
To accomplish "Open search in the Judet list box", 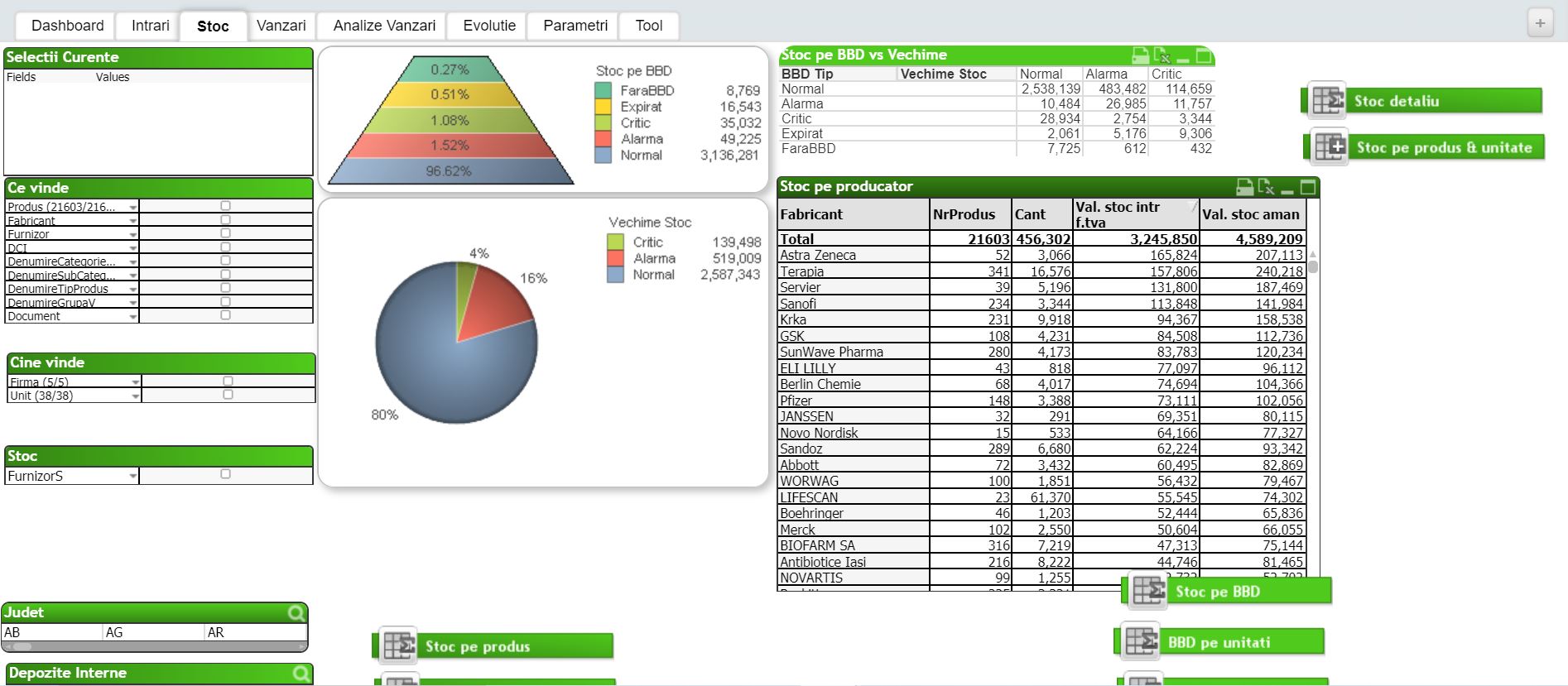I will (x=296, y=613).
